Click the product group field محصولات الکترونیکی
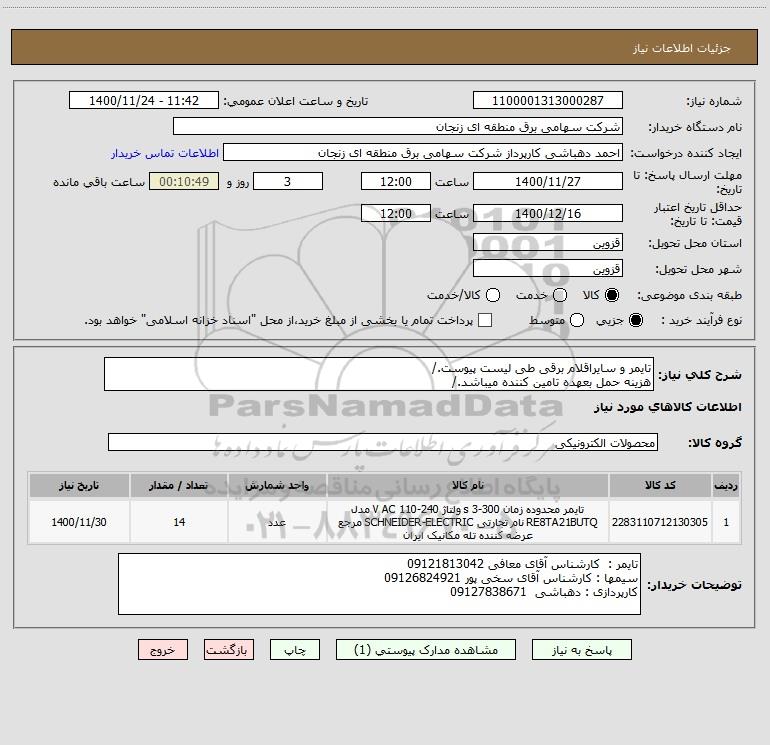The image size is (770, 745). 383,442
